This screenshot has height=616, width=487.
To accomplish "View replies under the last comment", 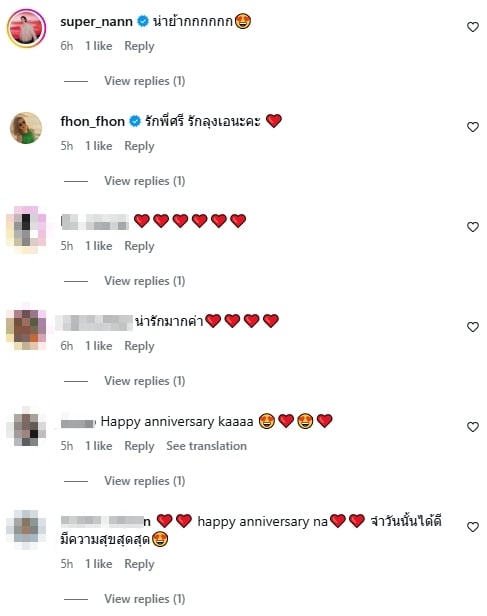I will 145,599.
